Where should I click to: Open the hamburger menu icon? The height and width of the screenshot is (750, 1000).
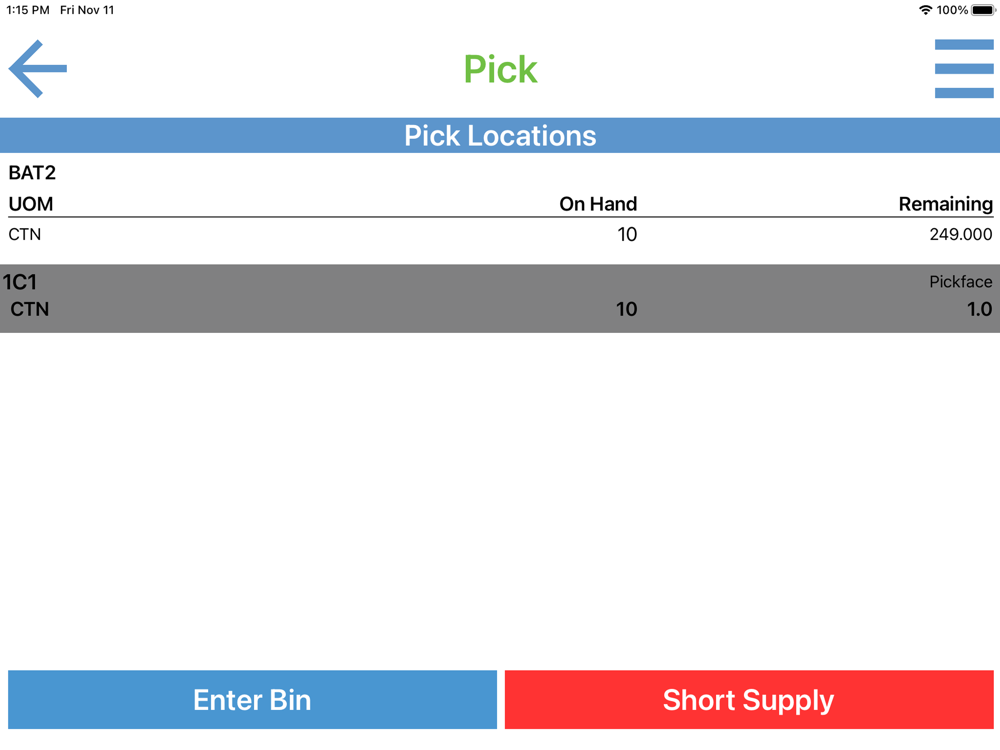click(964, 69)
